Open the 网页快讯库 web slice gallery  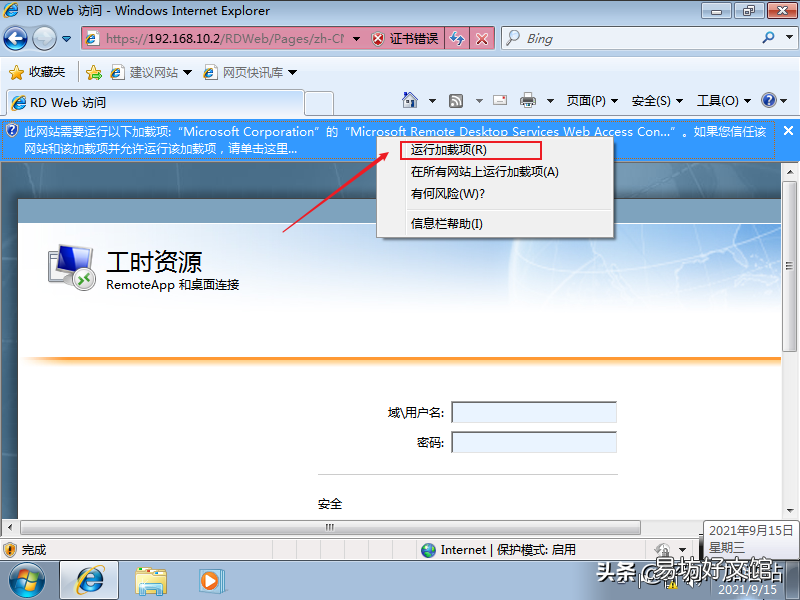(x=250, y=72)
